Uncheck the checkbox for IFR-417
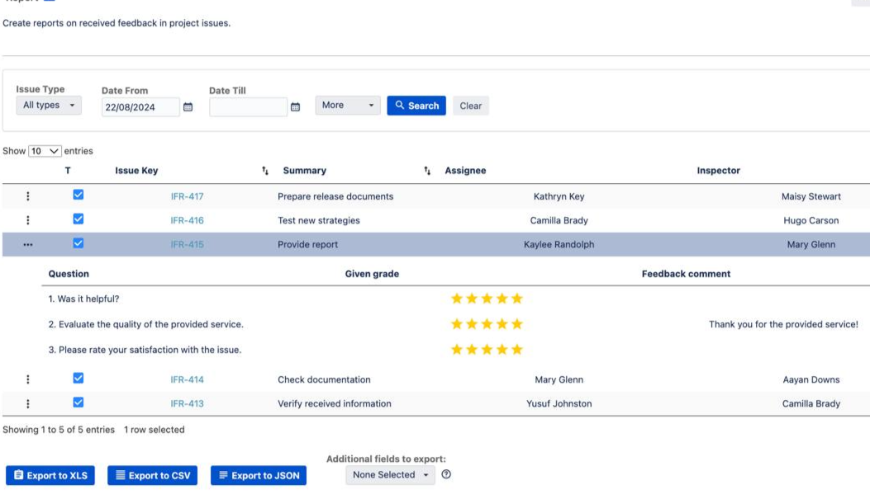Viewport: 870px width, 494px height. click(x=78, y=195)
